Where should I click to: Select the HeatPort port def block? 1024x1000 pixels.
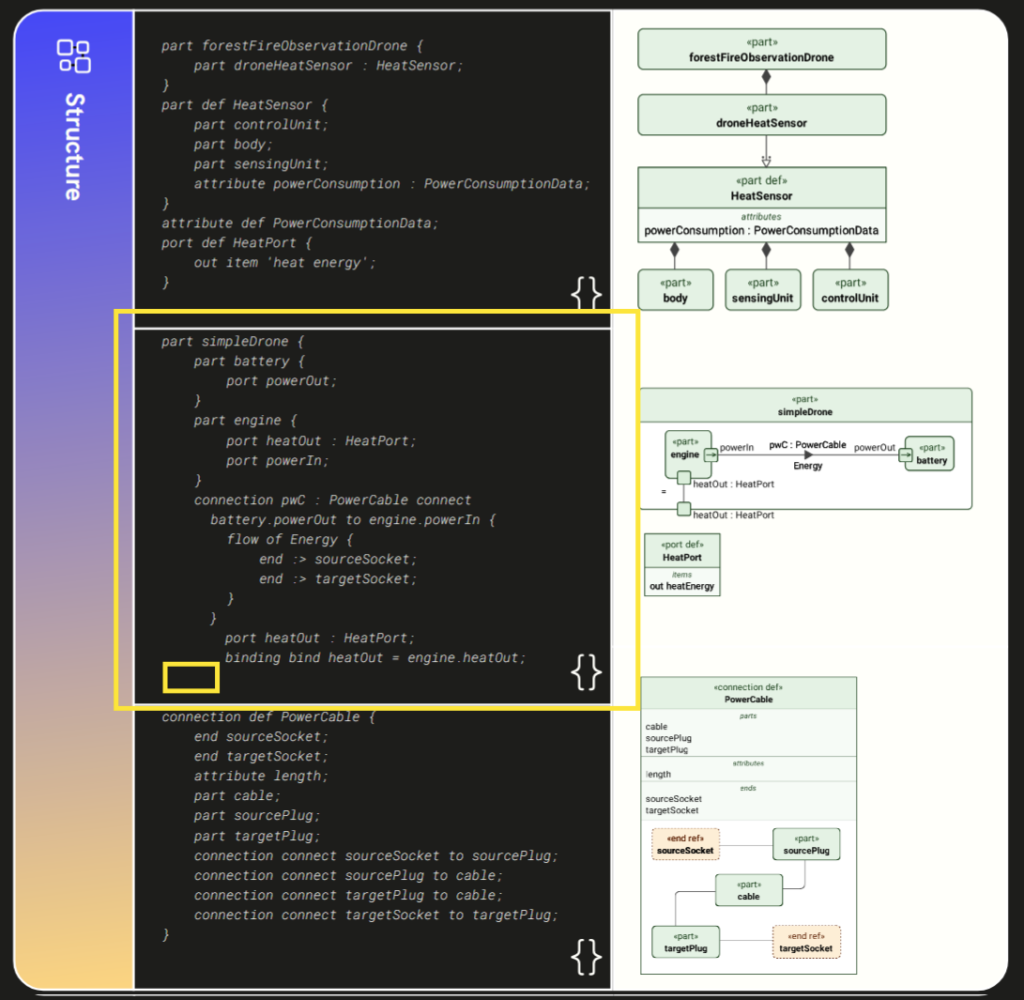(x=682, y=564)
